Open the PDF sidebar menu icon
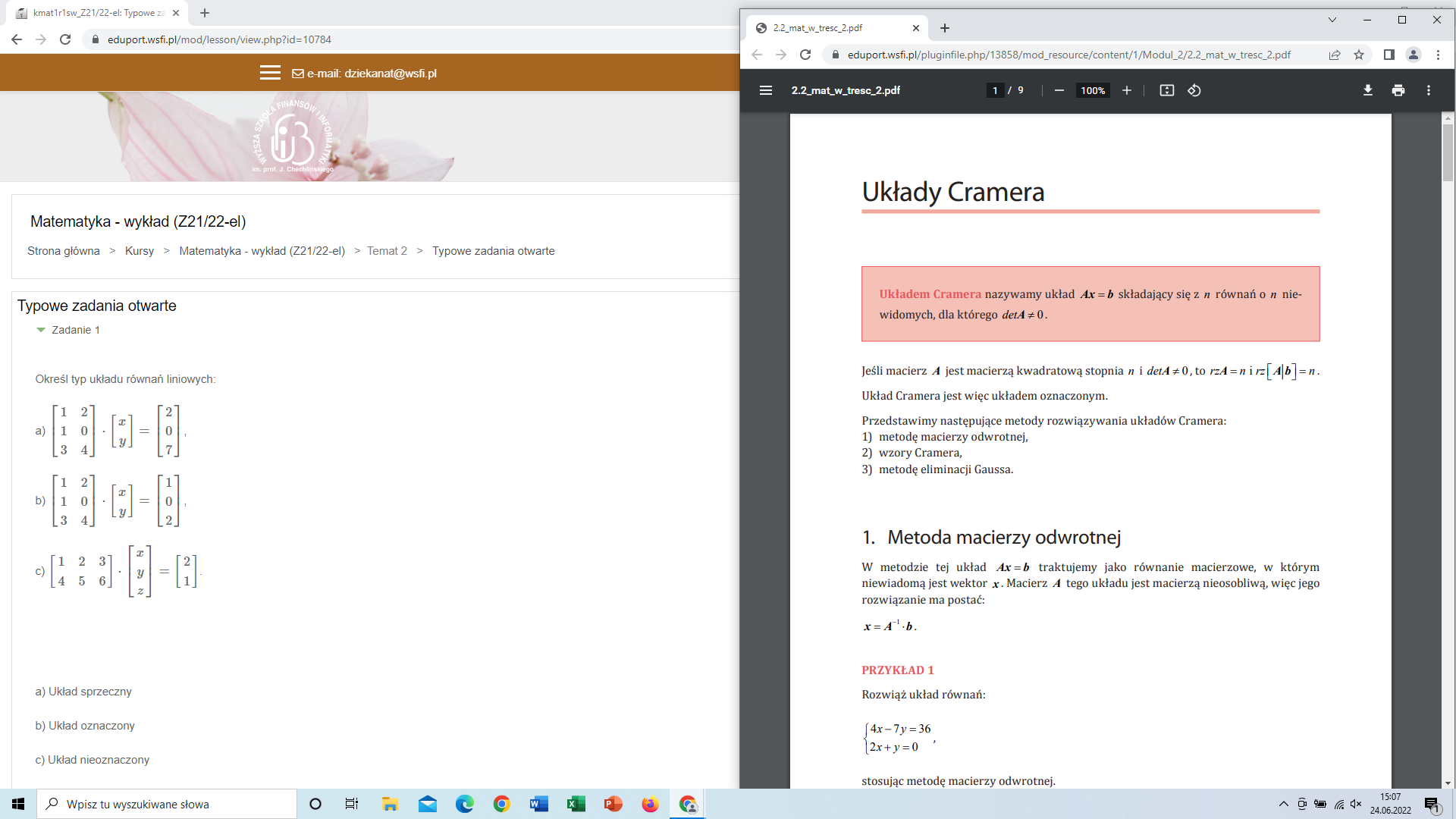 click(x=765, y=90)
